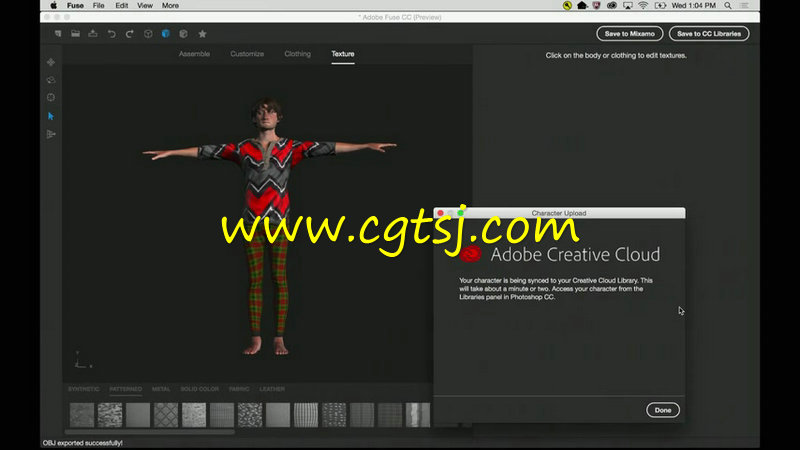Image resolution: width=800 pixels, height=450 pixels.
Task: Select the blue arrow select tool
Action: pos(51,116)
